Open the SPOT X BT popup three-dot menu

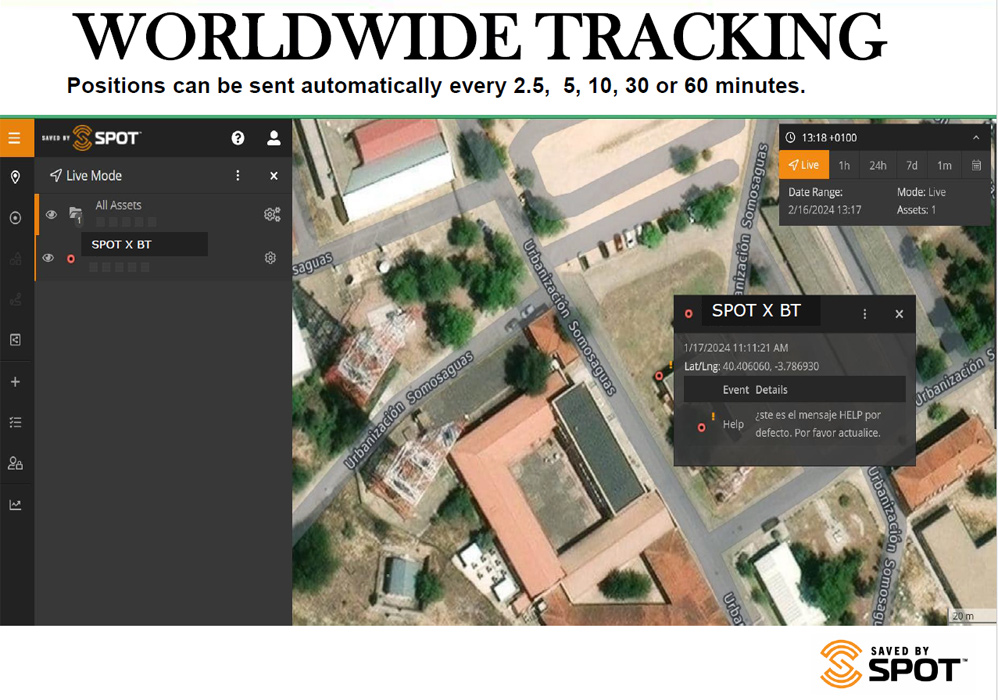[864, 314]
